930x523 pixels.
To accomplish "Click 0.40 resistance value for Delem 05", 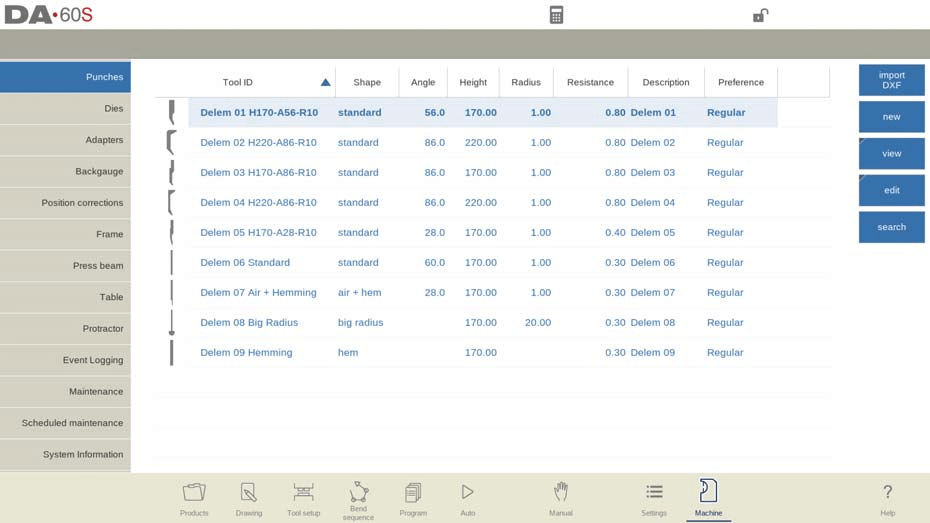I will (x=615, y=232).
